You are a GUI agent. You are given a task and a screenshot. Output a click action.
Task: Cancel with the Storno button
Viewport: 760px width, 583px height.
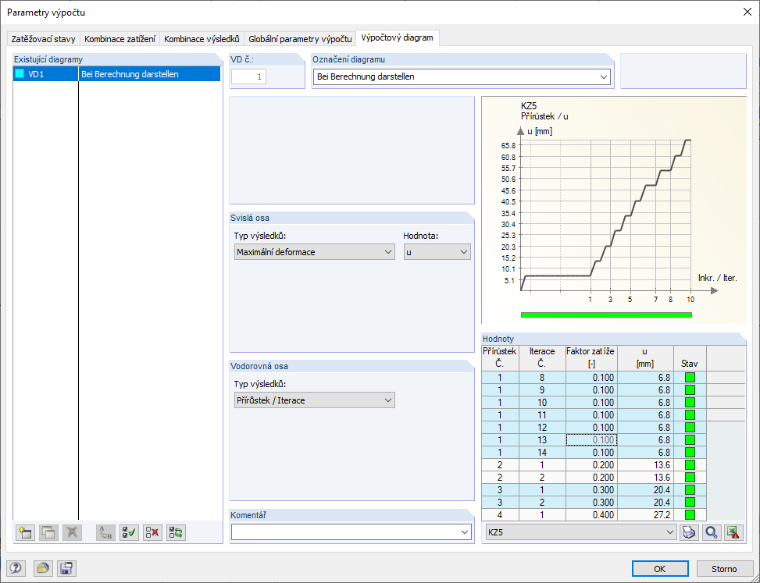724,568
